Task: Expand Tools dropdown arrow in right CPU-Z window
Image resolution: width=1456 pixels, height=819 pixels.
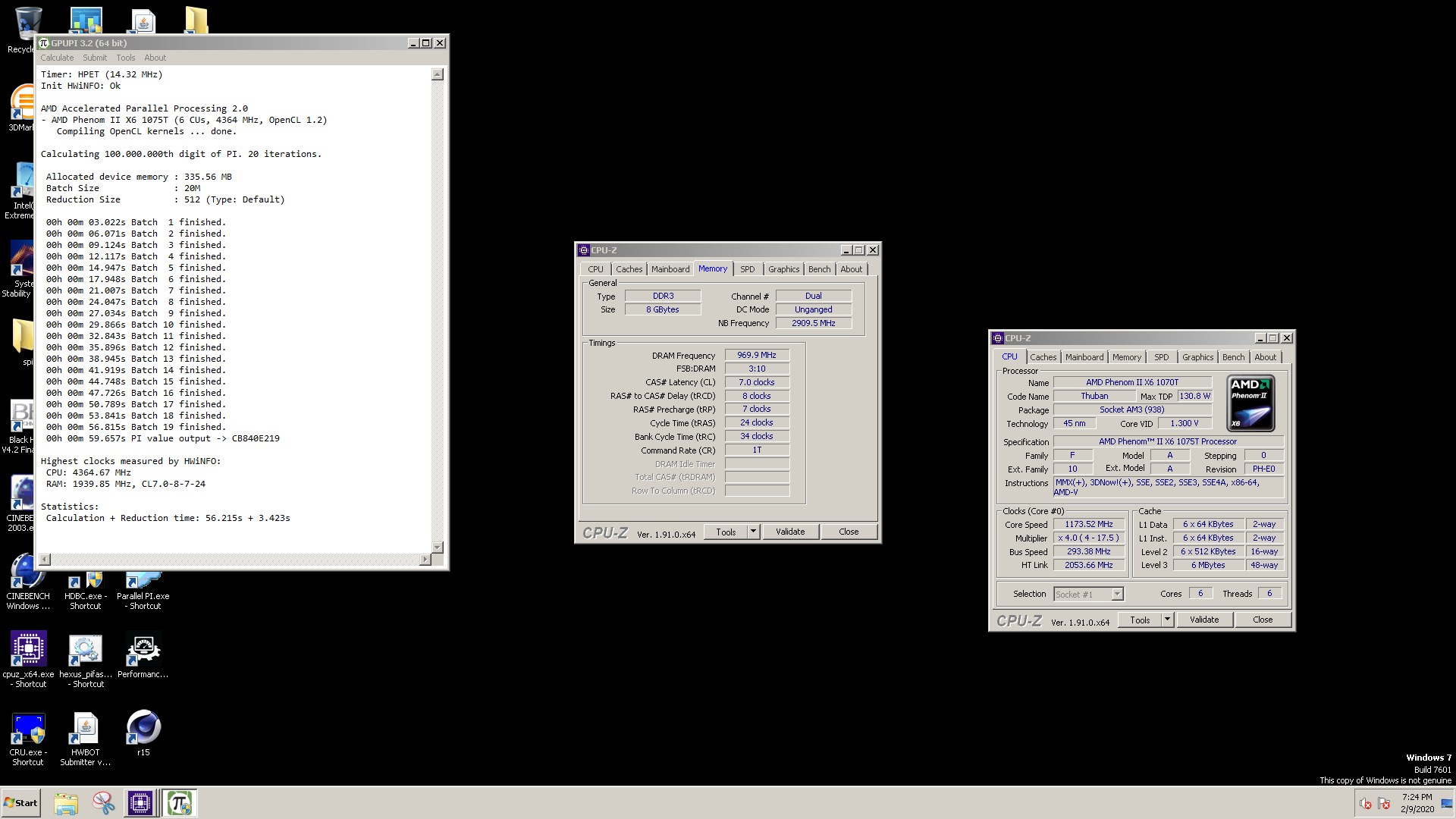Action: point(1167,620)
